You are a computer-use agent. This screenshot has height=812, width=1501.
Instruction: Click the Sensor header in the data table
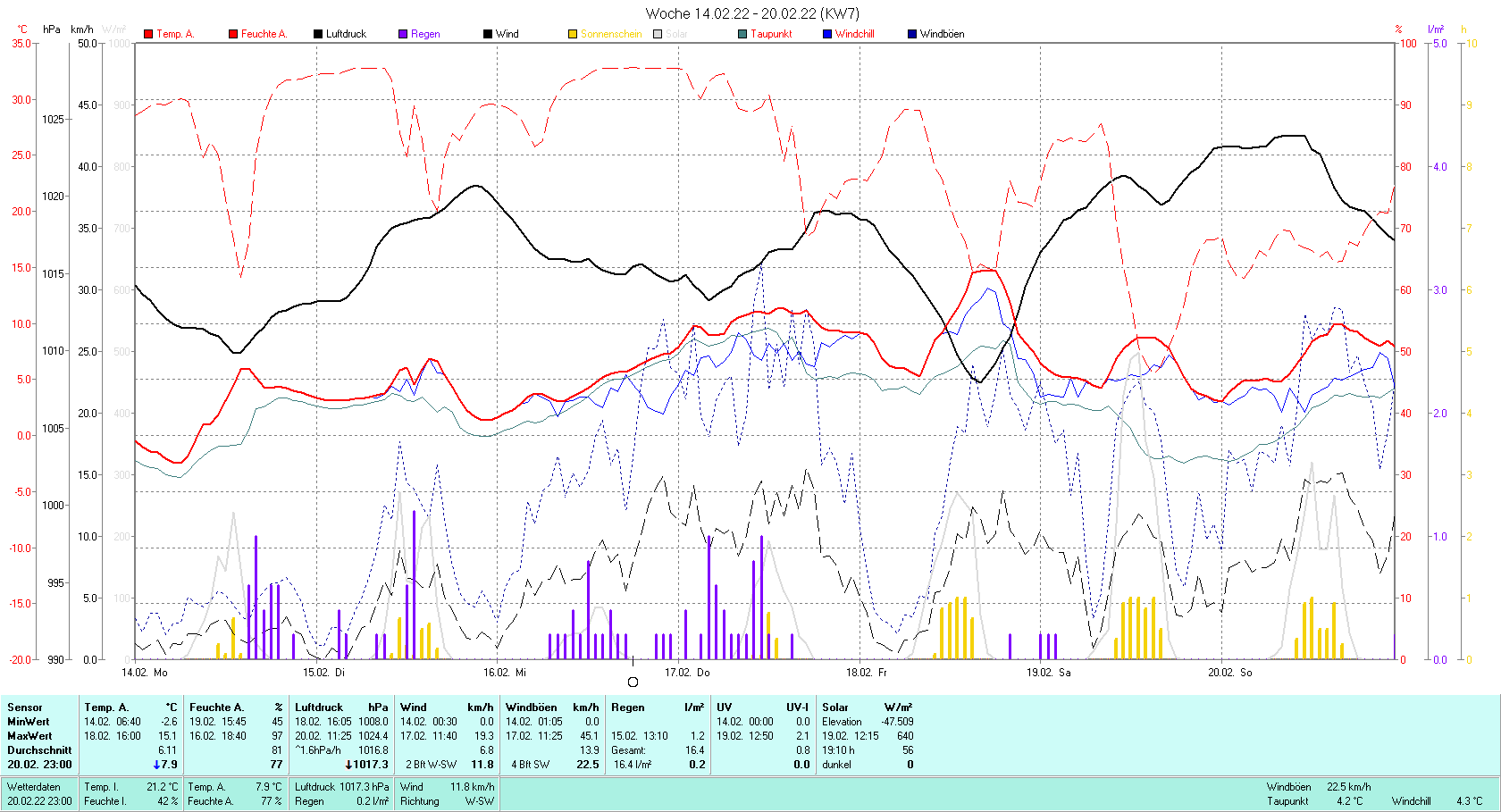click(25, 707)
